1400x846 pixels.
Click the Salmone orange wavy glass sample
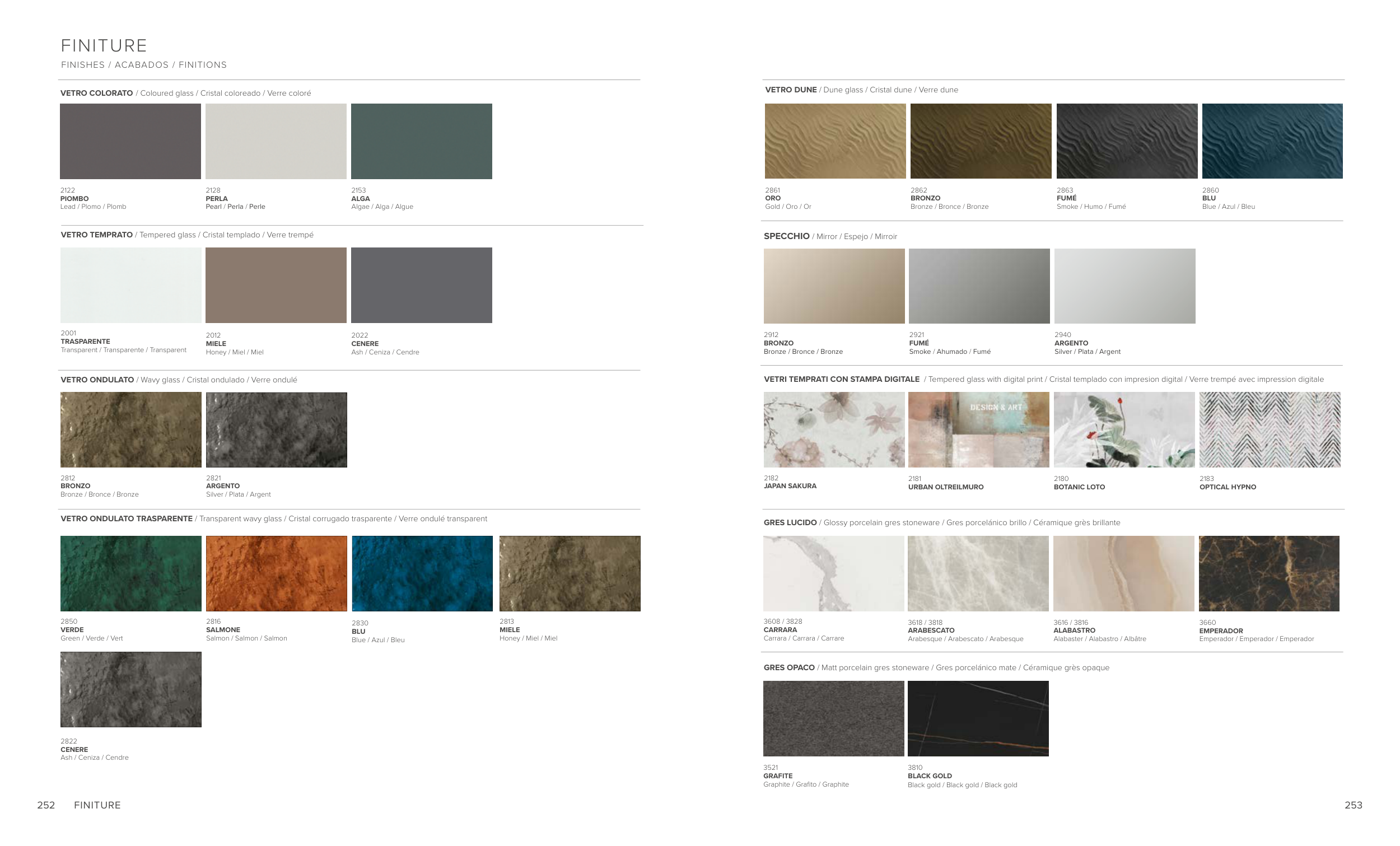tap(276, 573)
